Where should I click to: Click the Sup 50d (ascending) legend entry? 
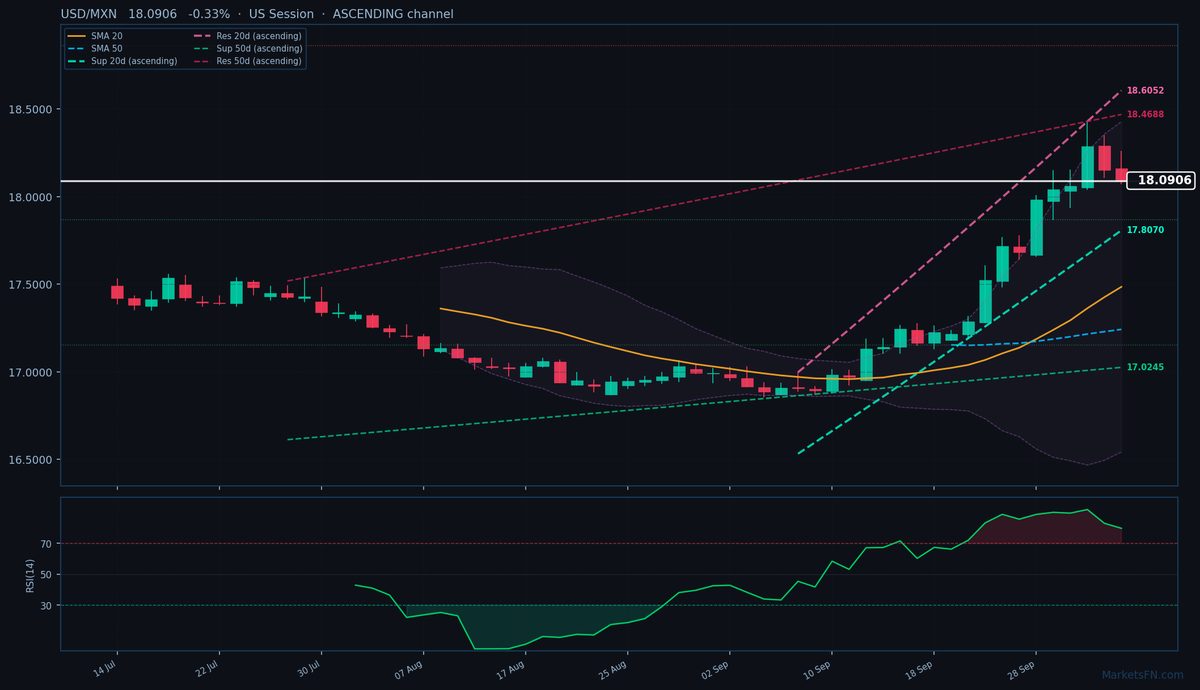[247, 48]
